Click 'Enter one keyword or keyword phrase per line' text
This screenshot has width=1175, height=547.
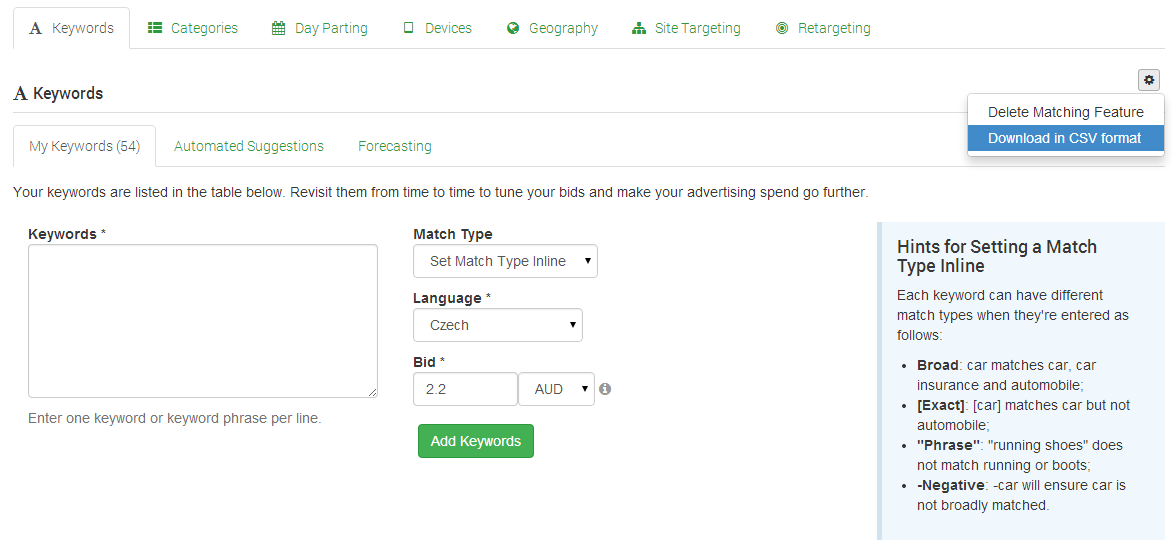click(175, 418)
